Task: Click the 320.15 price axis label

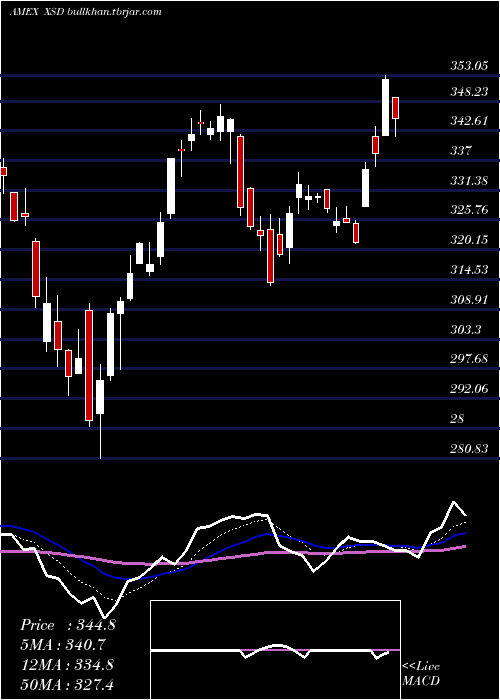Action: [x=468, y=240]
